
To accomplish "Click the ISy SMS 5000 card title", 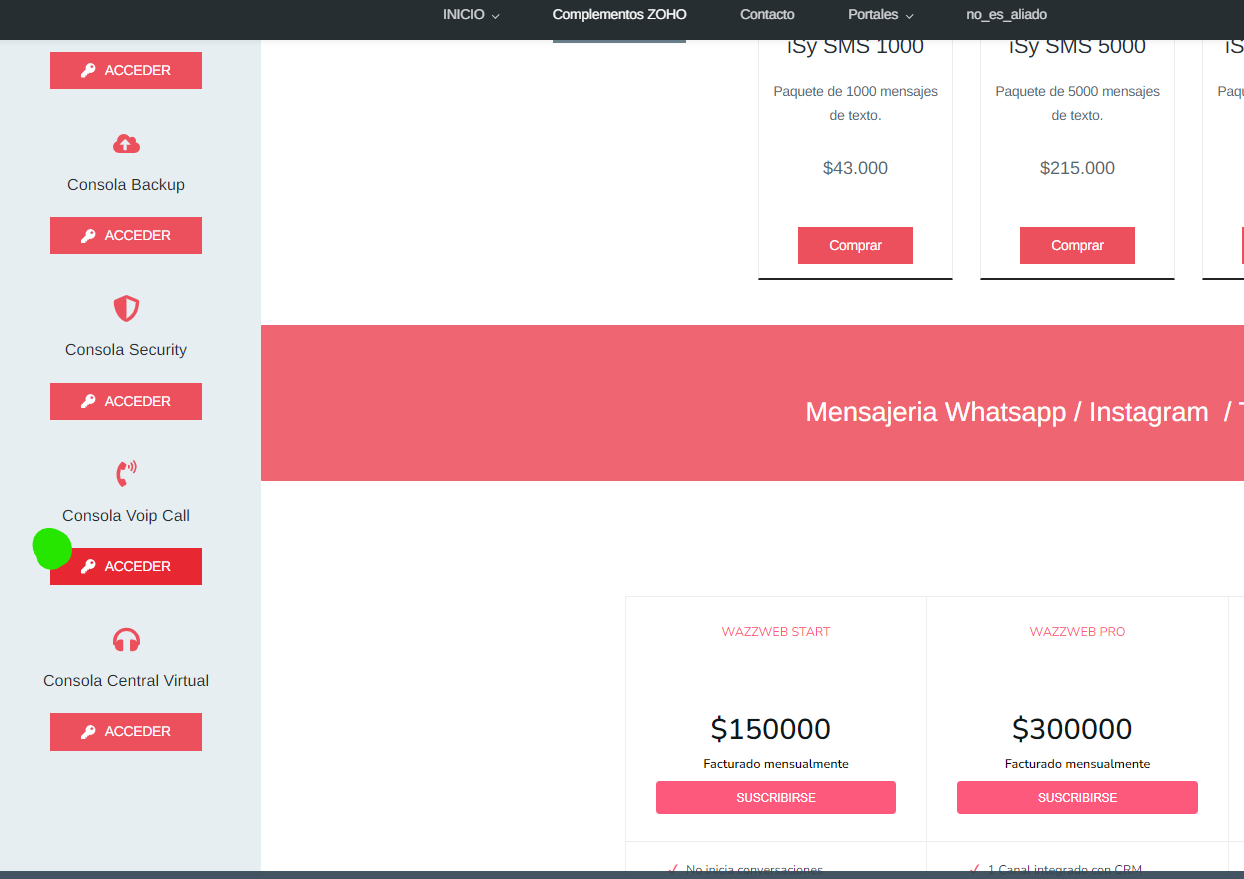I will (1077, 46).
